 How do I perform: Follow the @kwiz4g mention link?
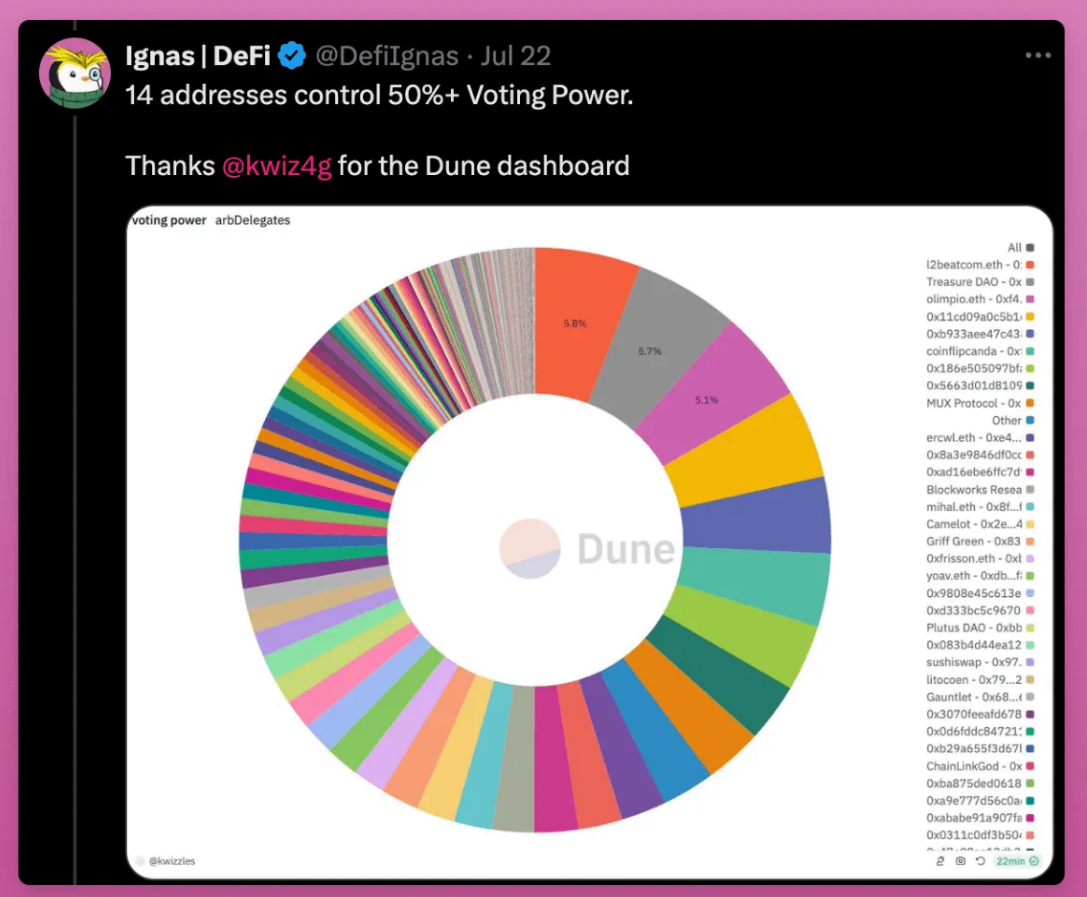click(x=277, y=166)
